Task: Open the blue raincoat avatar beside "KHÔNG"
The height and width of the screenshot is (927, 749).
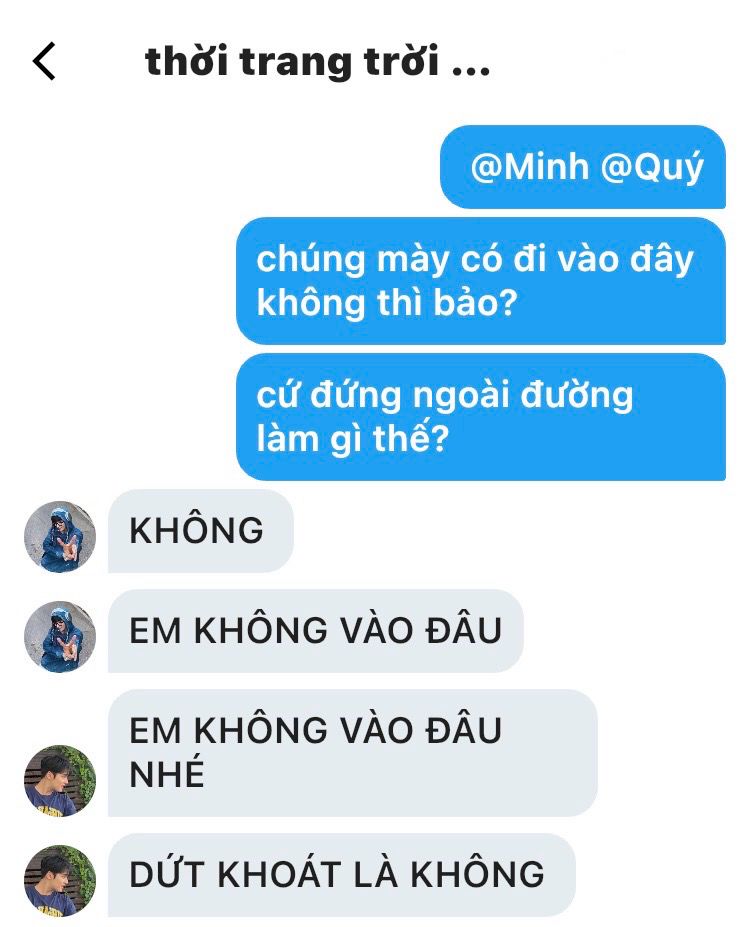Action: [60, 536]
